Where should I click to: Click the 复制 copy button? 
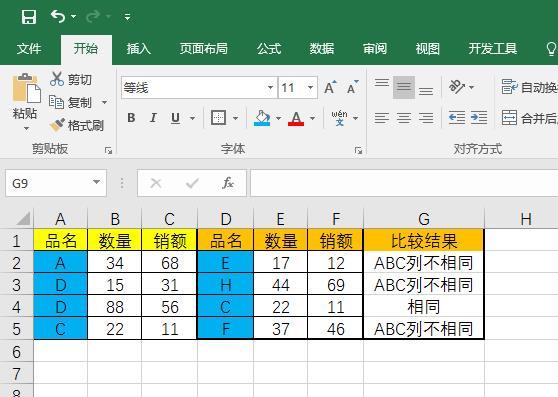point(71,102)
